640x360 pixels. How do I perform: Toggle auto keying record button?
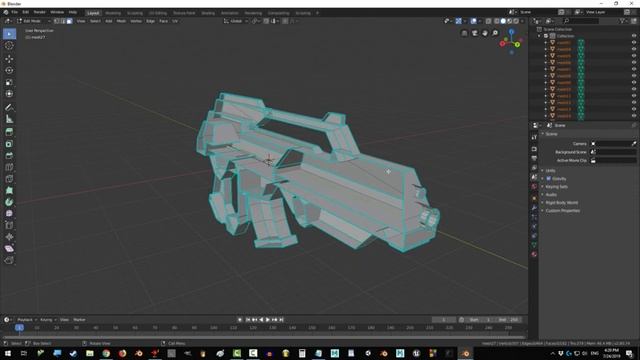pos(240,320)
